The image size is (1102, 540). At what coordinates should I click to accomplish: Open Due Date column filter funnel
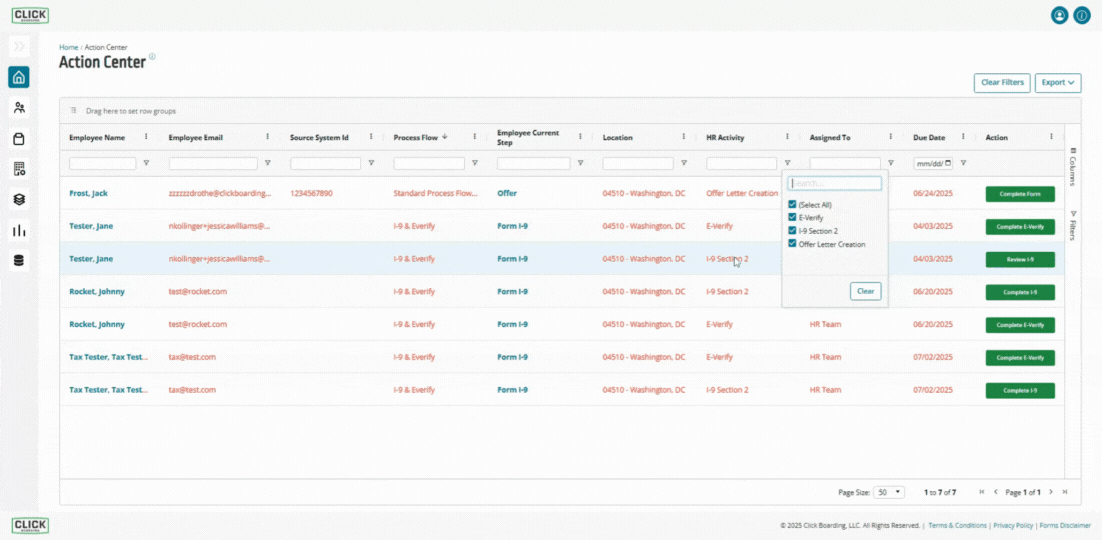pyautogui.click(x=964, y=163)
